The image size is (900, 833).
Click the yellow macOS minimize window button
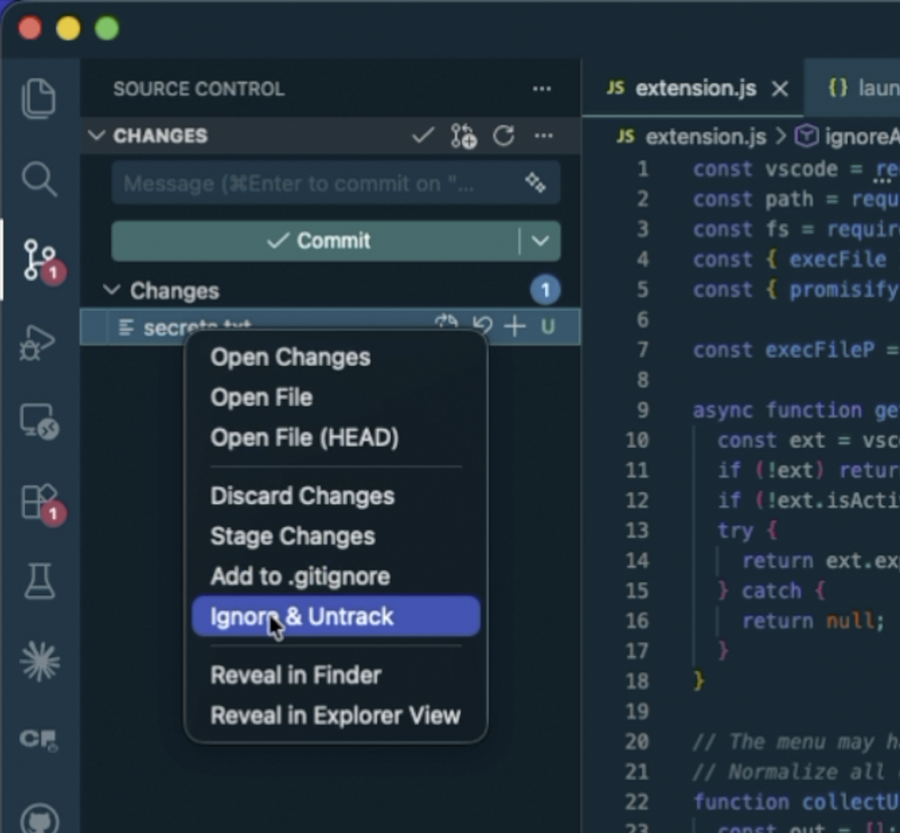68,28
